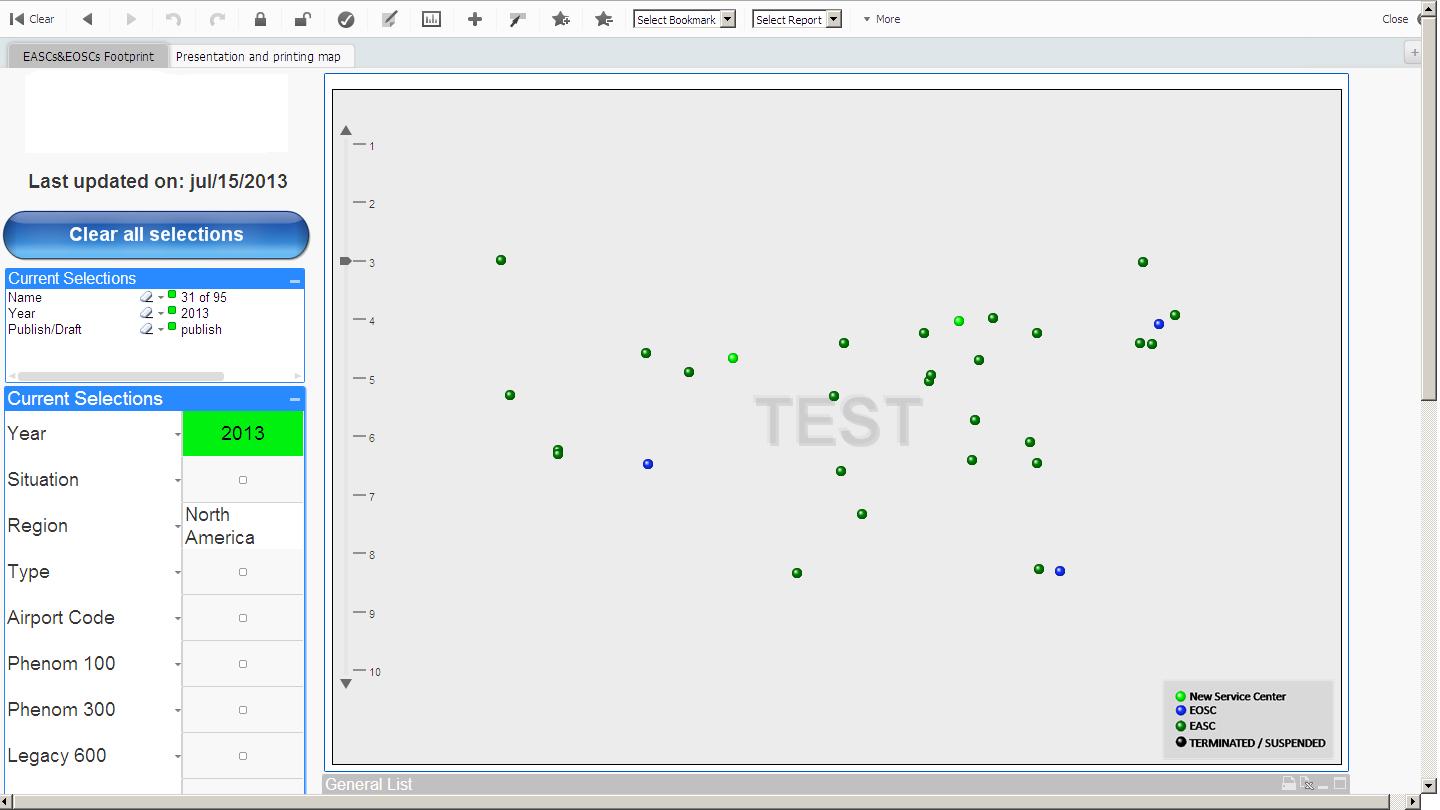
Task: Click the Add Bookmark star-plus icon
Action: click(x=561, y=19)
